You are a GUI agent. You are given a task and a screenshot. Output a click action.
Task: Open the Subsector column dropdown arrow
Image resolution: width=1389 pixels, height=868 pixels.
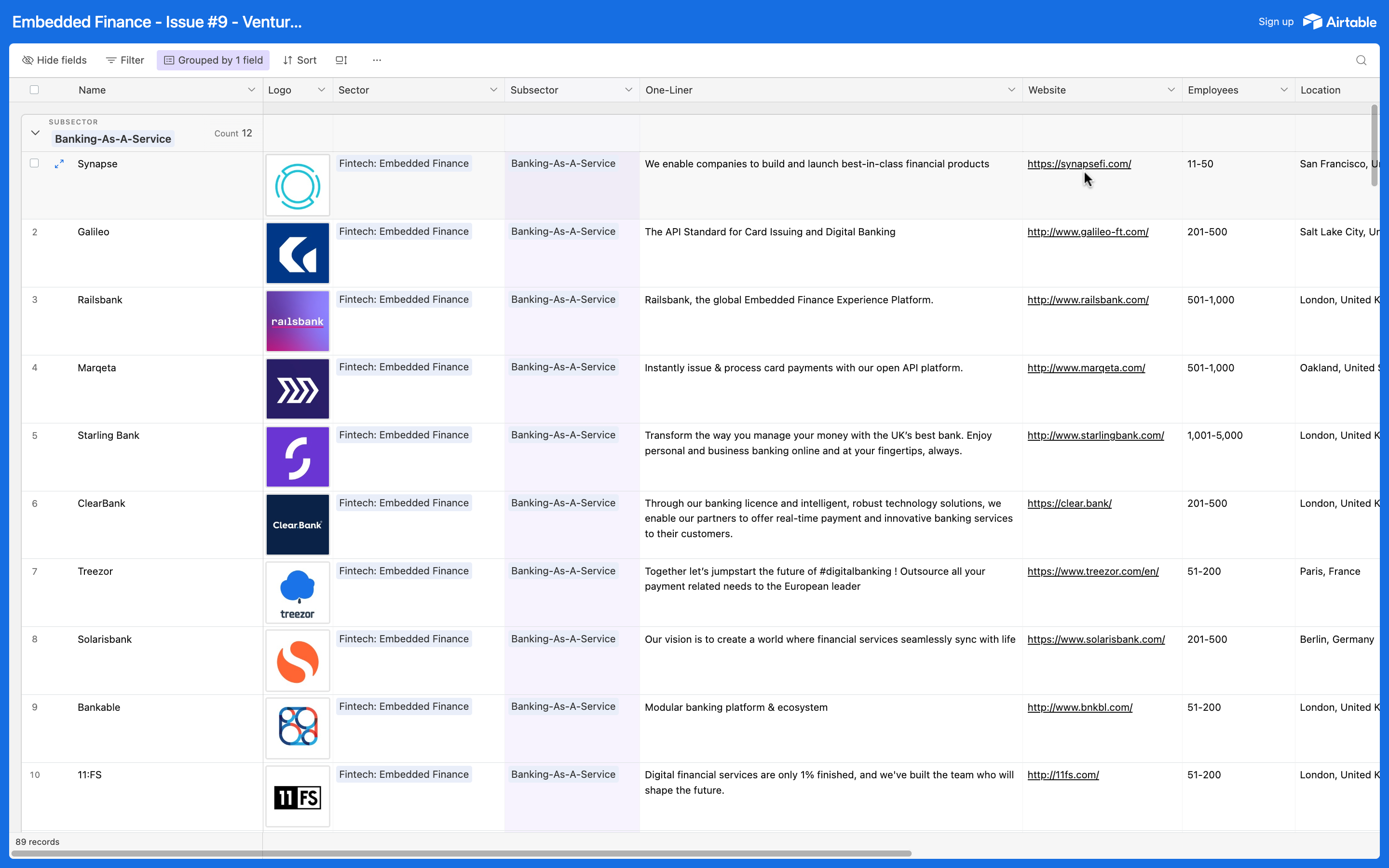(628, 90)
